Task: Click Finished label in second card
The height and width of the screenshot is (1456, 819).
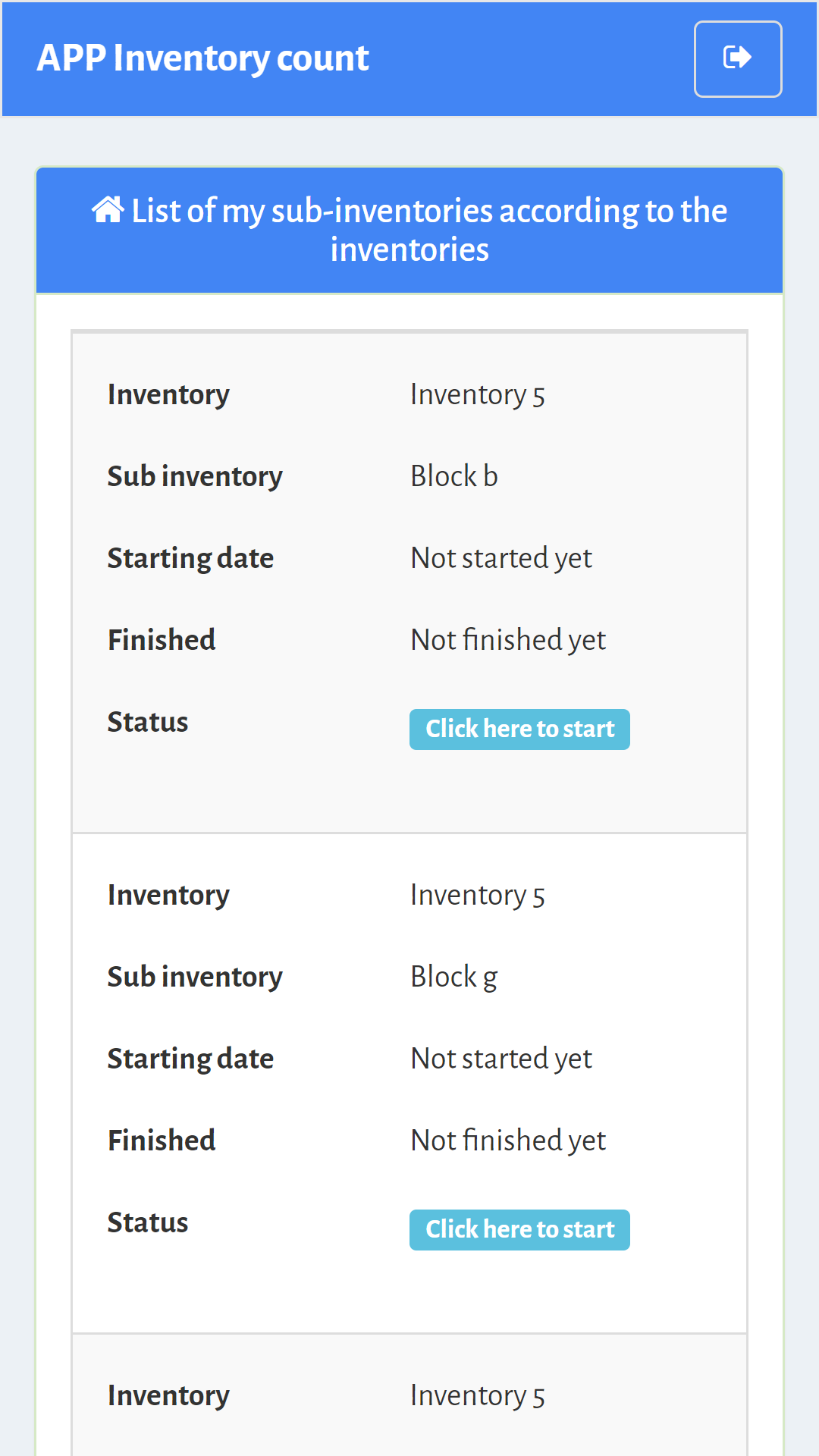Action: coord(162,1141)
